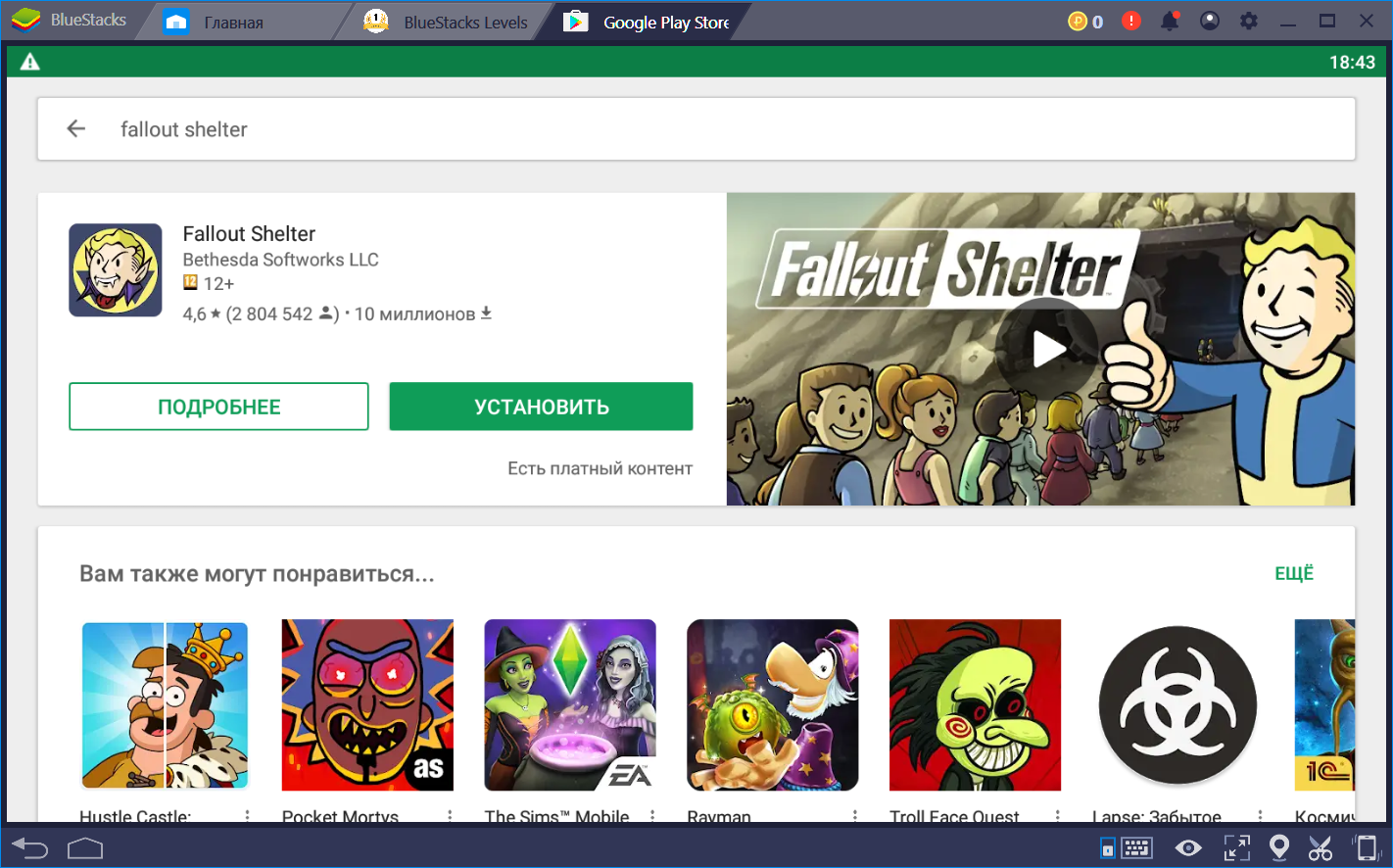Open Hustle Castle three-dot menu
The image size is (1393, 868).
[247, 815]
